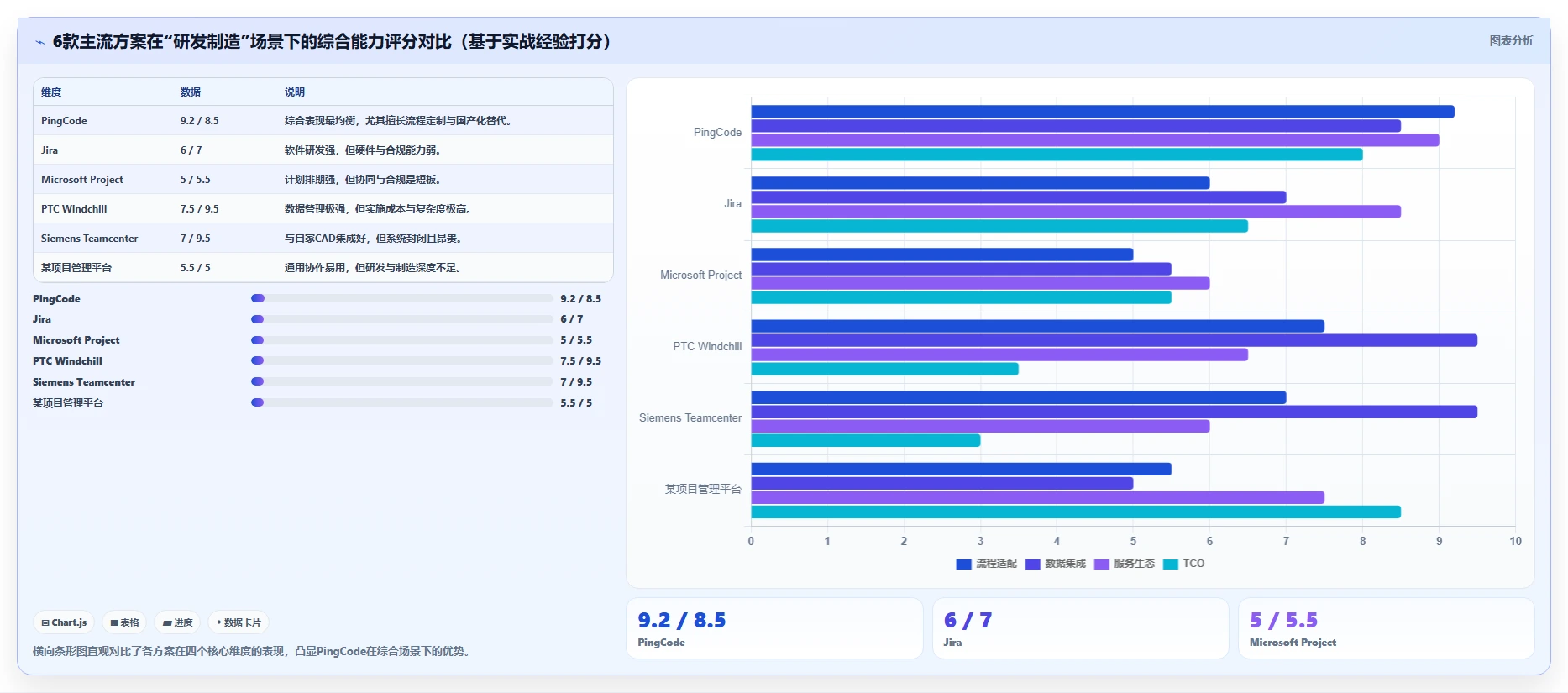The image size is (1568, 693).
Task: Click the 说明 column header
Action: [x=295, y=92]
